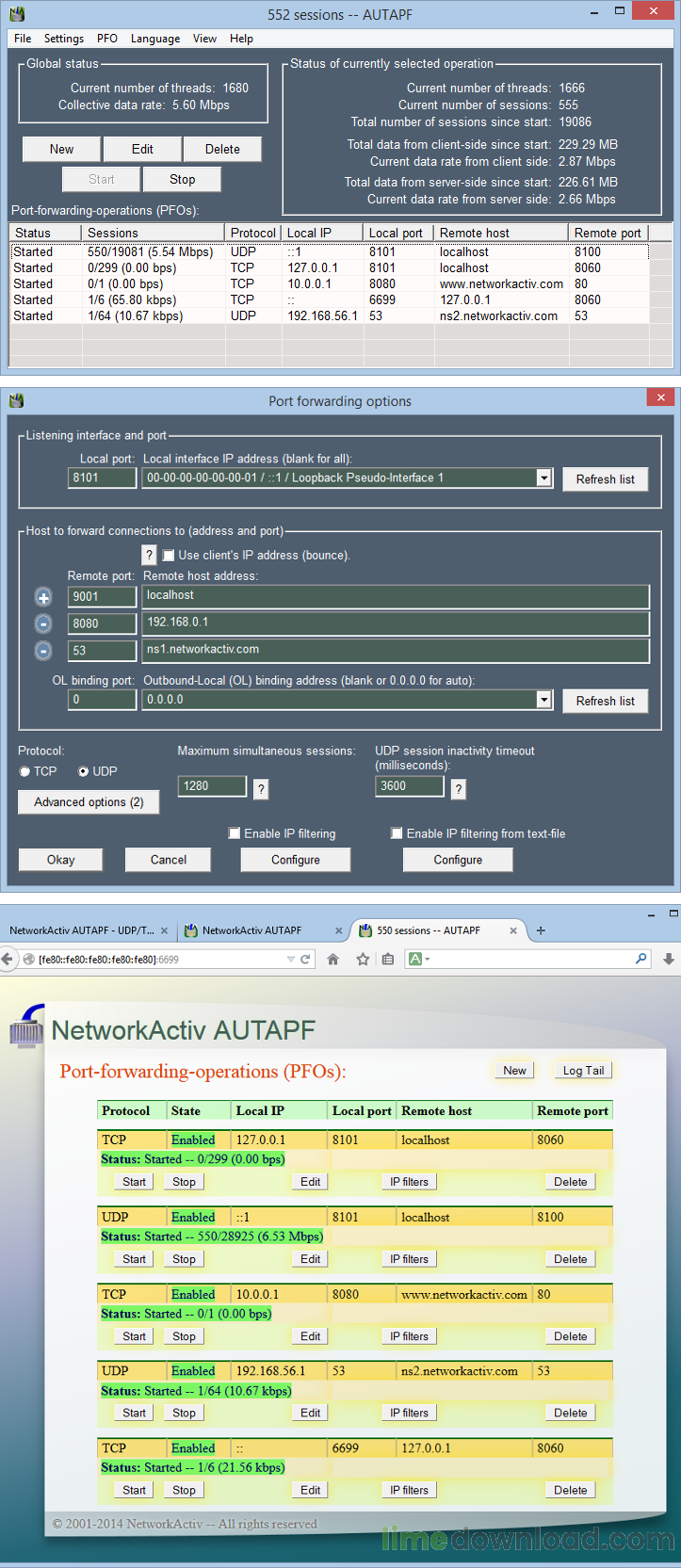Click the plus icon to add remote host
Screen dimensions: 681x1568
coord(43,597)
